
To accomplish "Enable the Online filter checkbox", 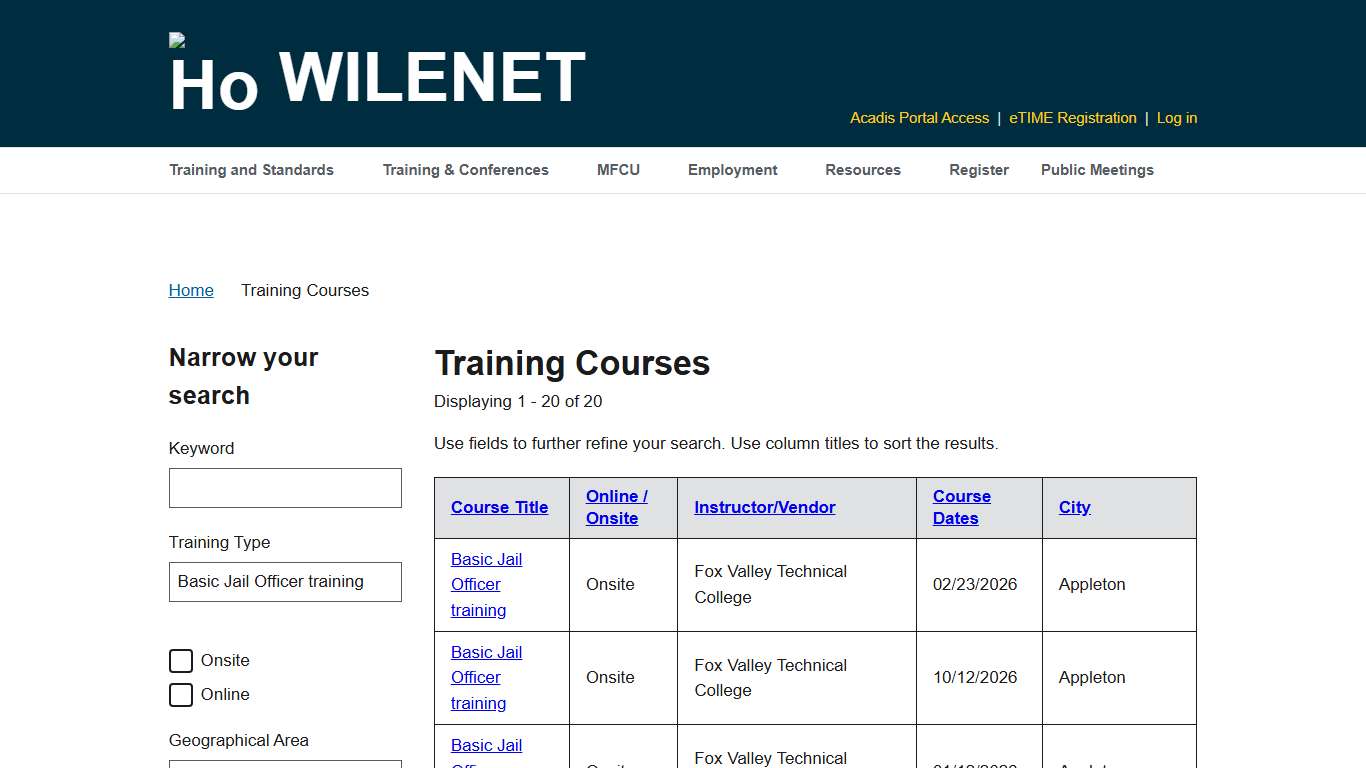I will tap(181, 694).
